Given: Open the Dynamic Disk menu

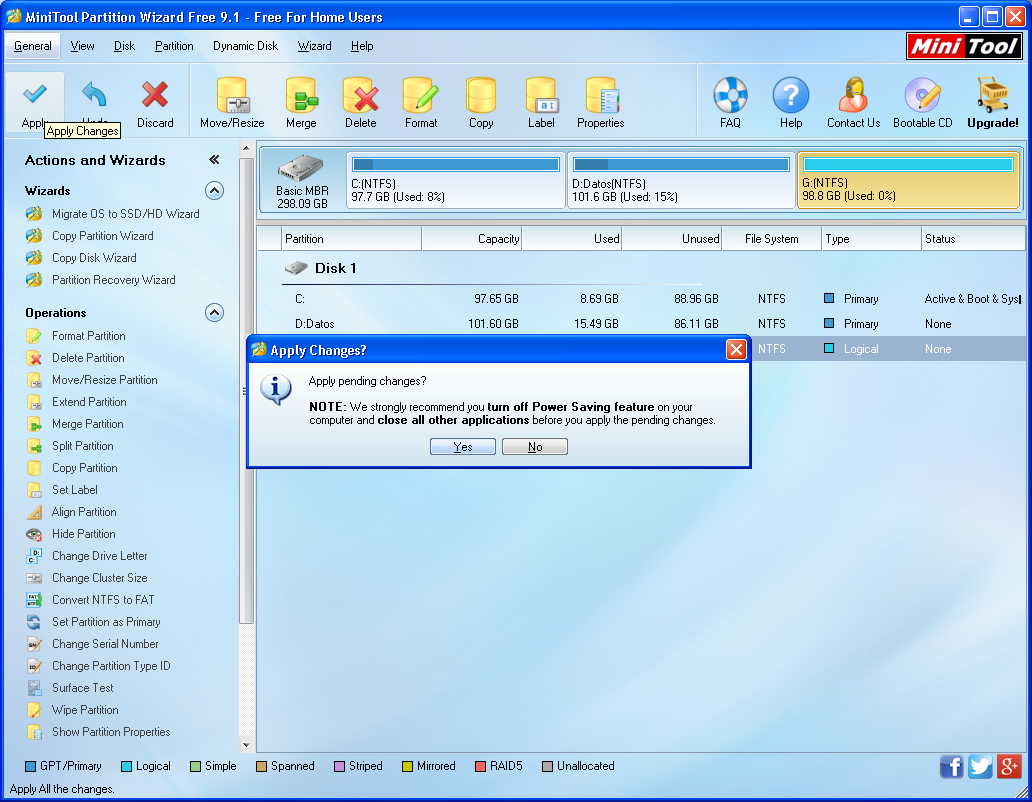Looking at the screenshot, I should click(x=244, y=46).
